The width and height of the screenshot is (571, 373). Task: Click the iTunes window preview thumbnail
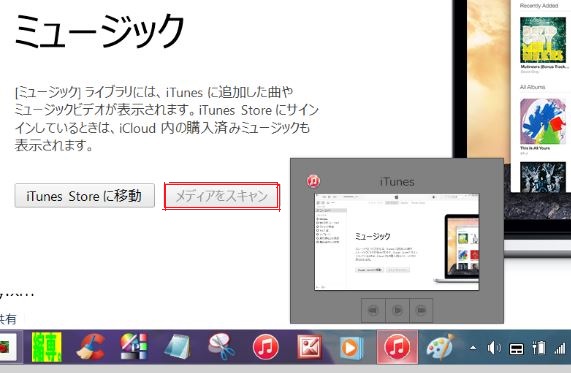(x=397, y=242)
